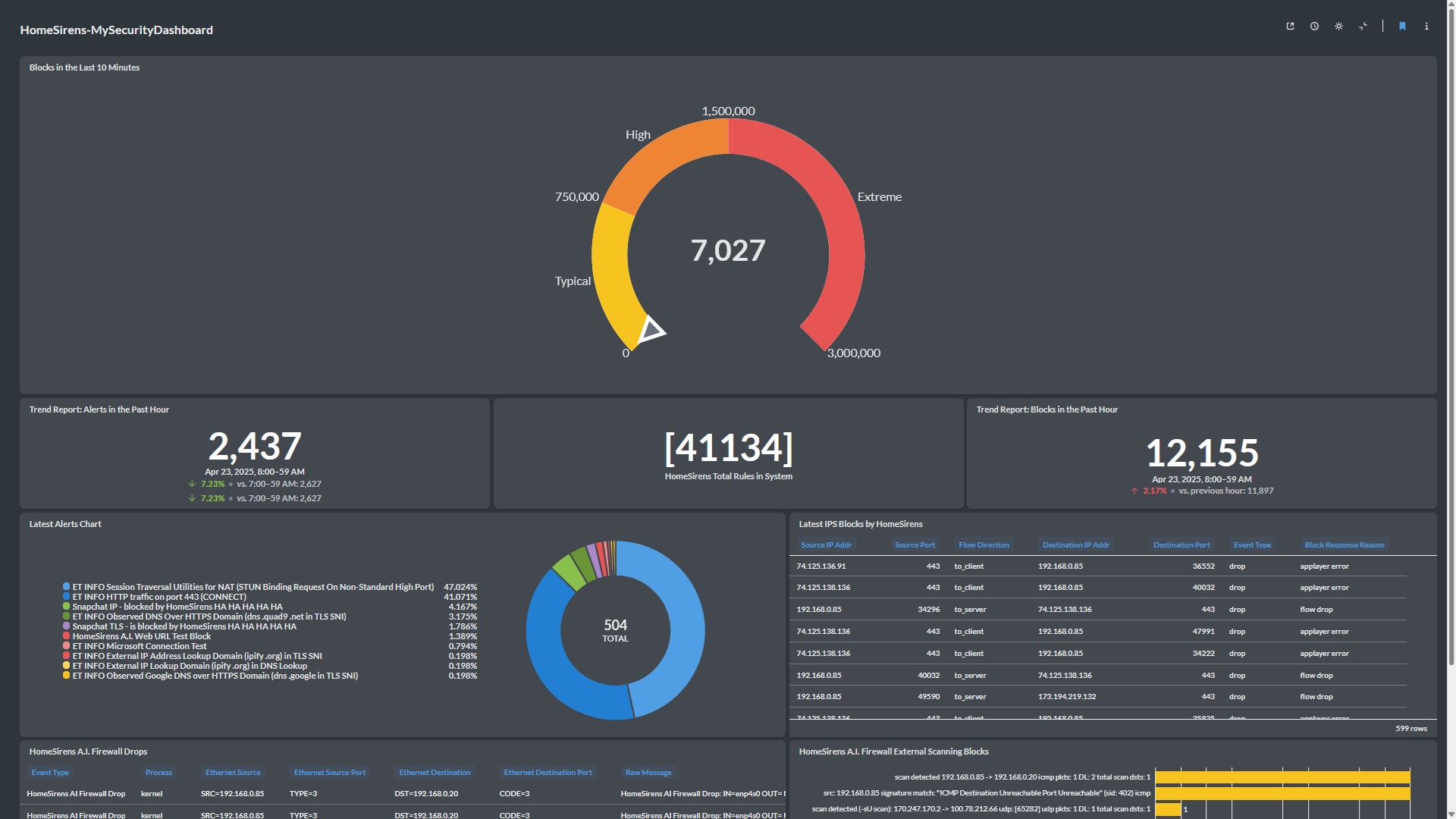Click the 504 TOTAL donut center
Viewport: 1456px width, 819px height.
coord(615,630)
